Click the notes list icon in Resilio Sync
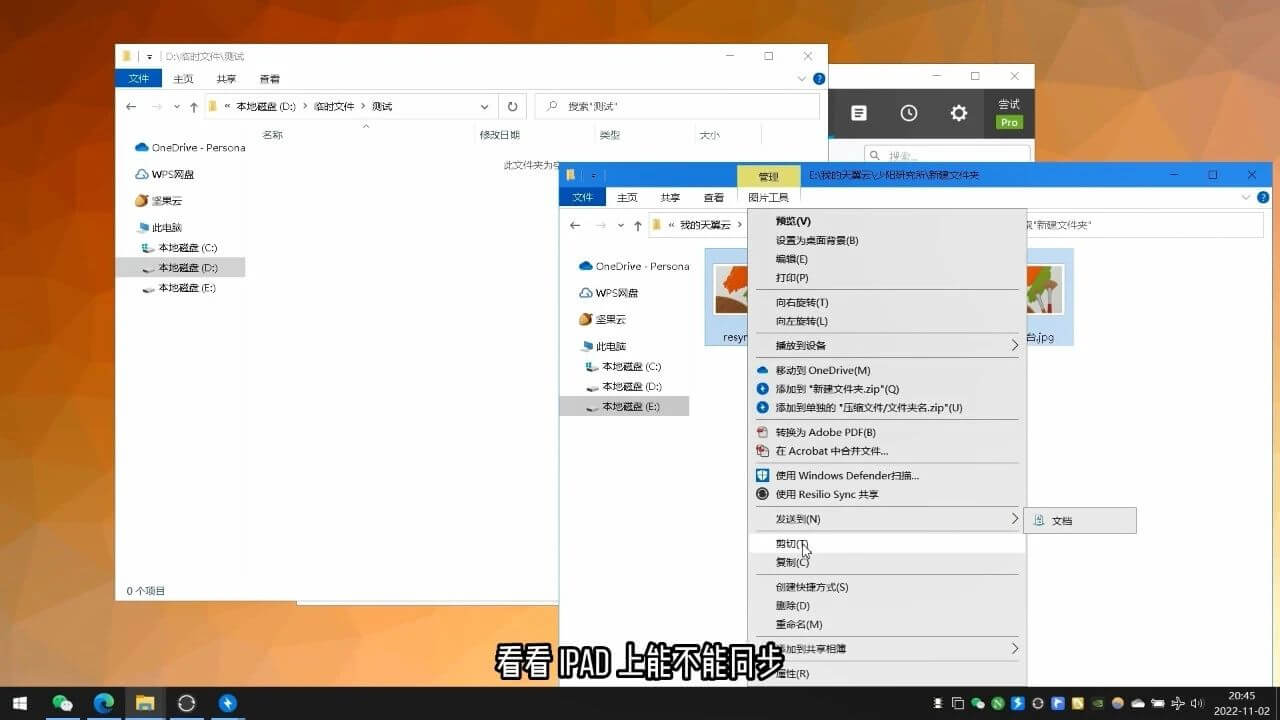The height and width of the screenshot is (720, 1280). pyautogui.click(x=859, y=113)
